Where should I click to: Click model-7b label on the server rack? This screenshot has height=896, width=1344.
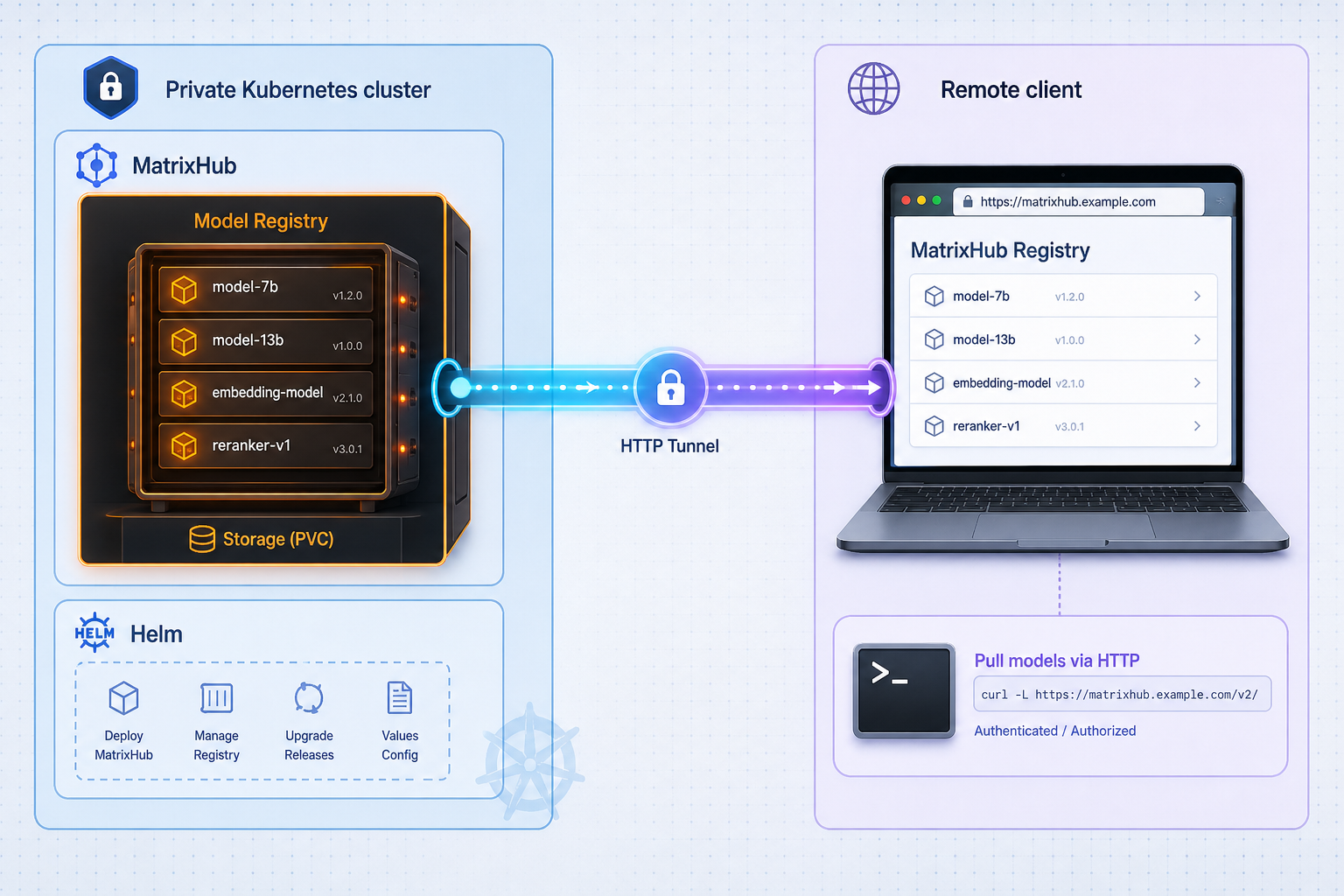[x=245, y=287]
